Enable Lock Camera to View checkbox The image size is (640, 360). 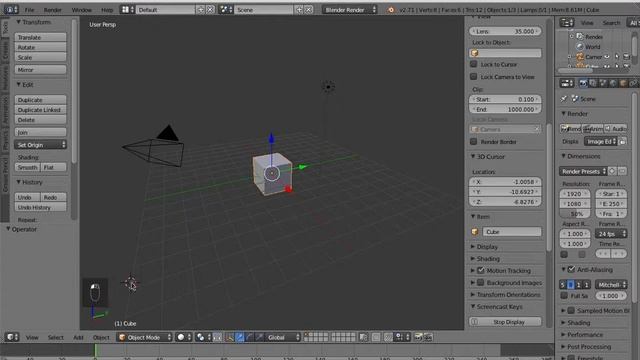tap(473, 76)
